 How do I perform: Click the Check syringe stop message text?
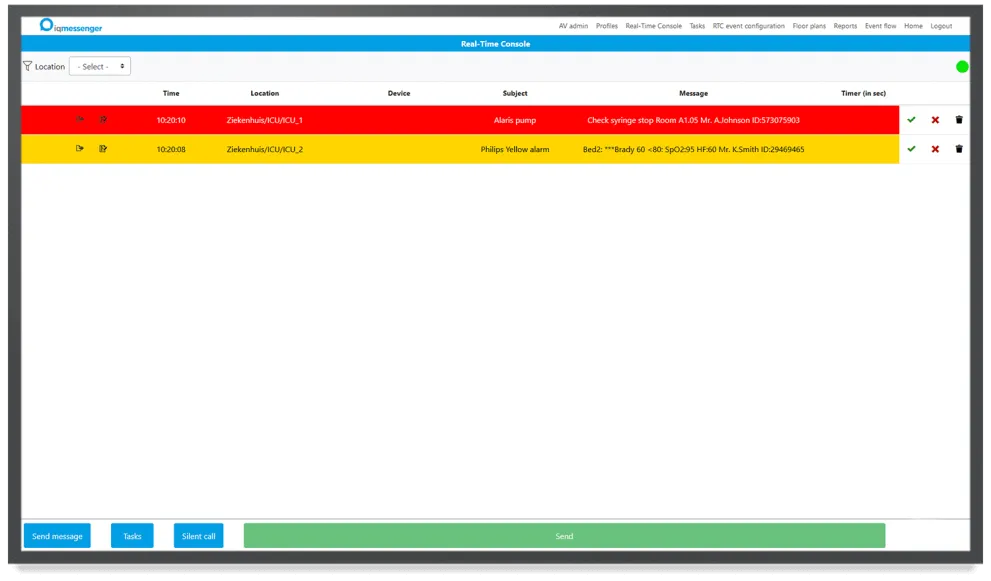point(693,120)
